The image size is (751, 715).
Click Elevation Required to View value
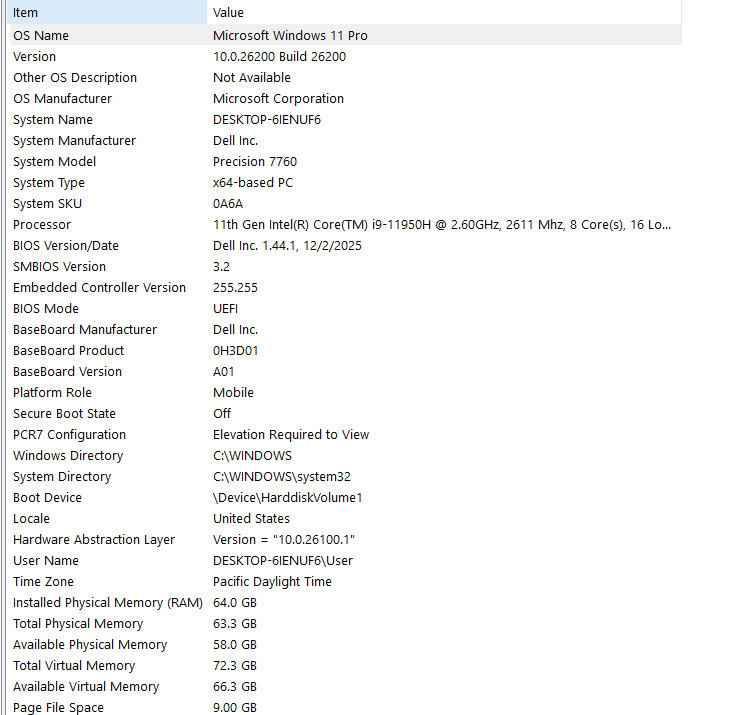[x=291, y=435]
